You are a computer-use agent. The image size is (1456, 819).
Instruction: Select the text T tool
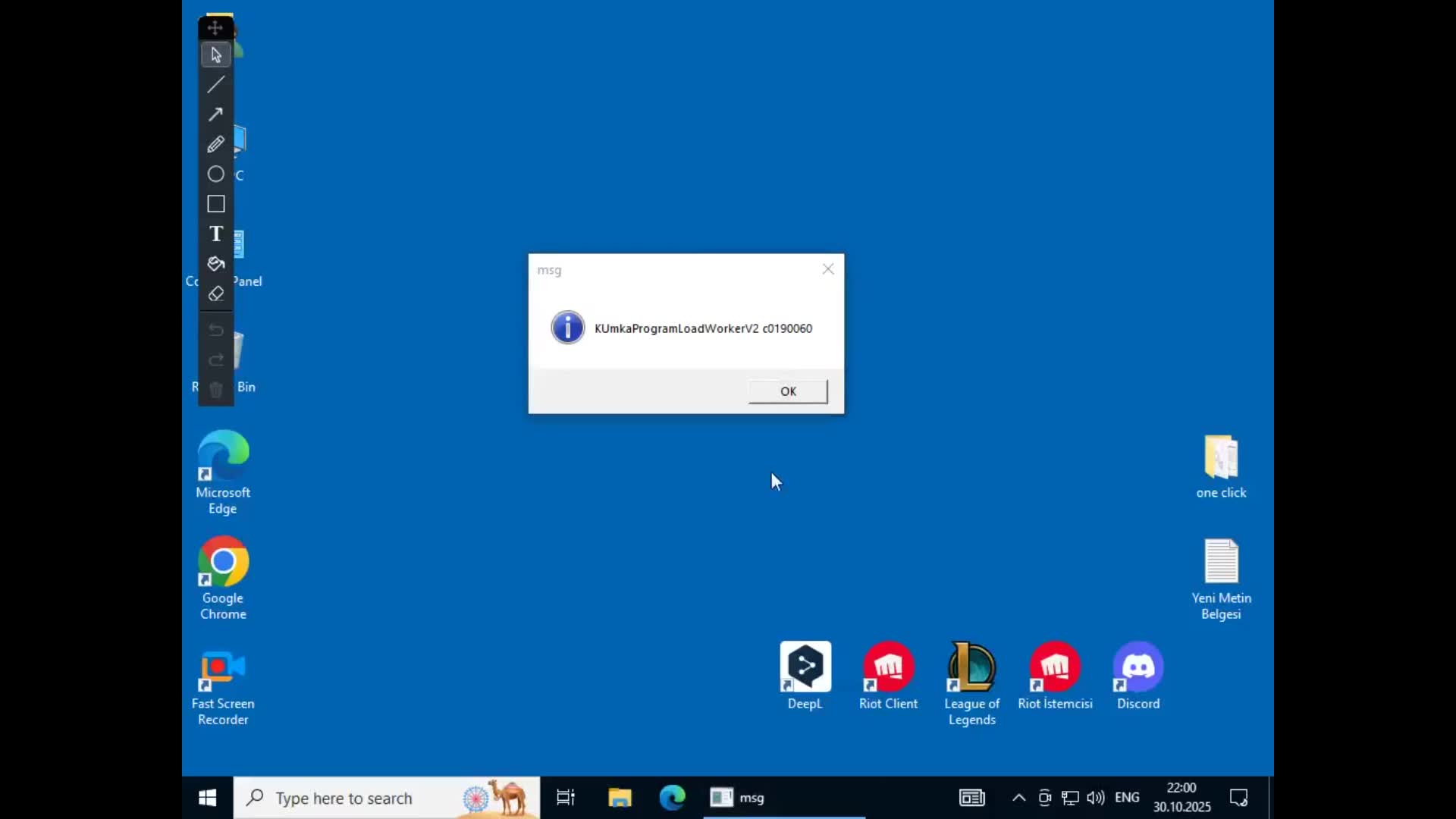point(215,234)
